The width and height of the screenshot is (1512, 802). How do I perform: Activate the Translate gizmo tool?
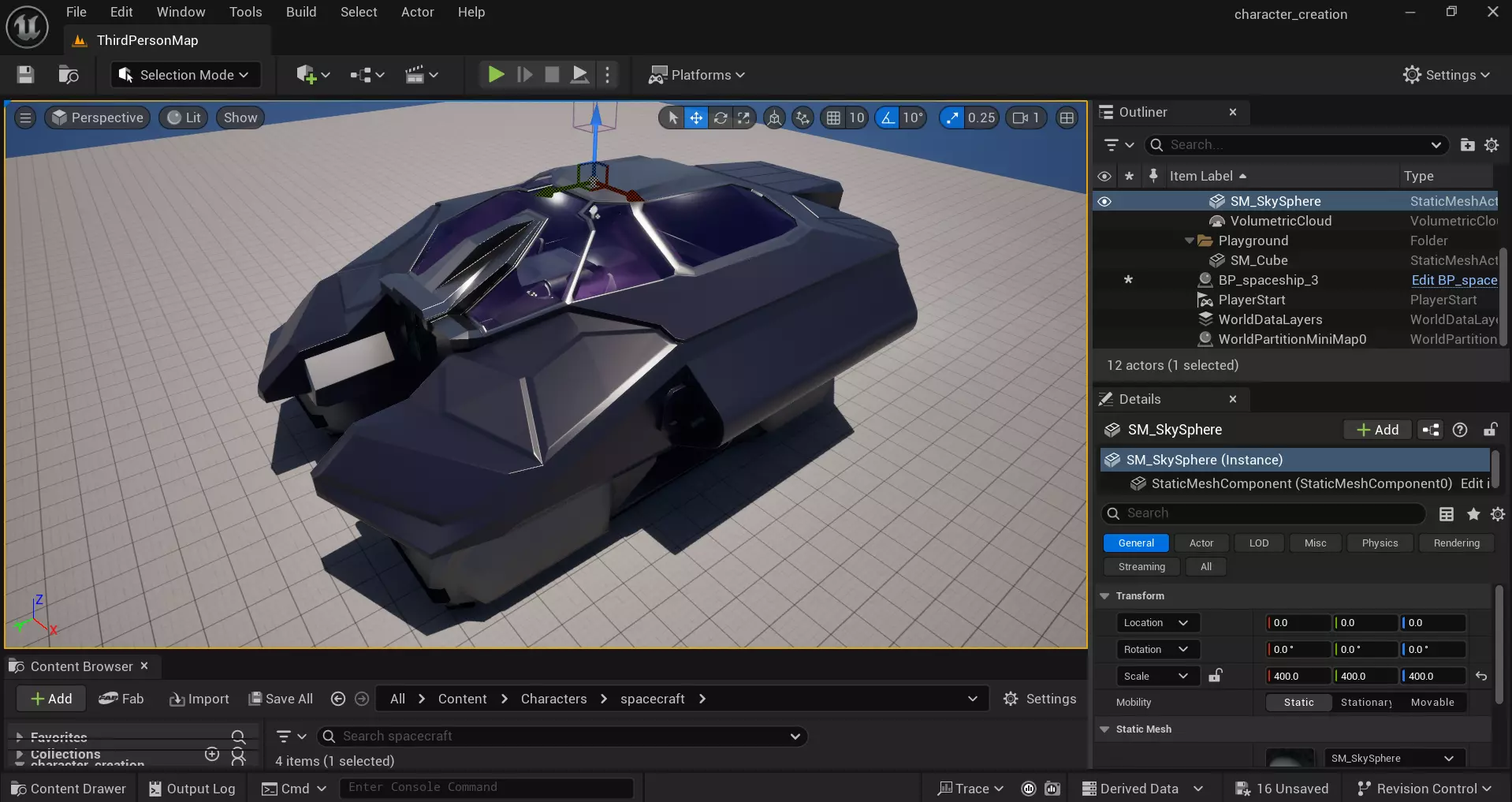[696, 118]
